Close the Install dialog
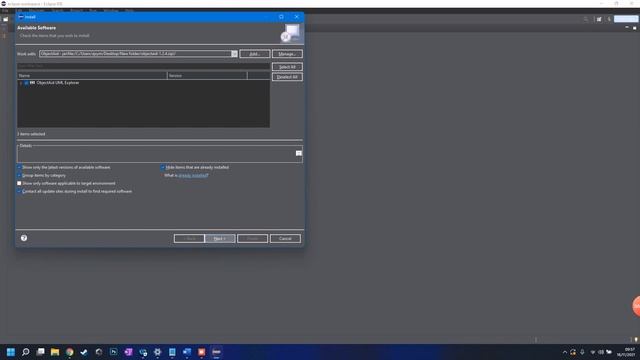 [297, 17]
